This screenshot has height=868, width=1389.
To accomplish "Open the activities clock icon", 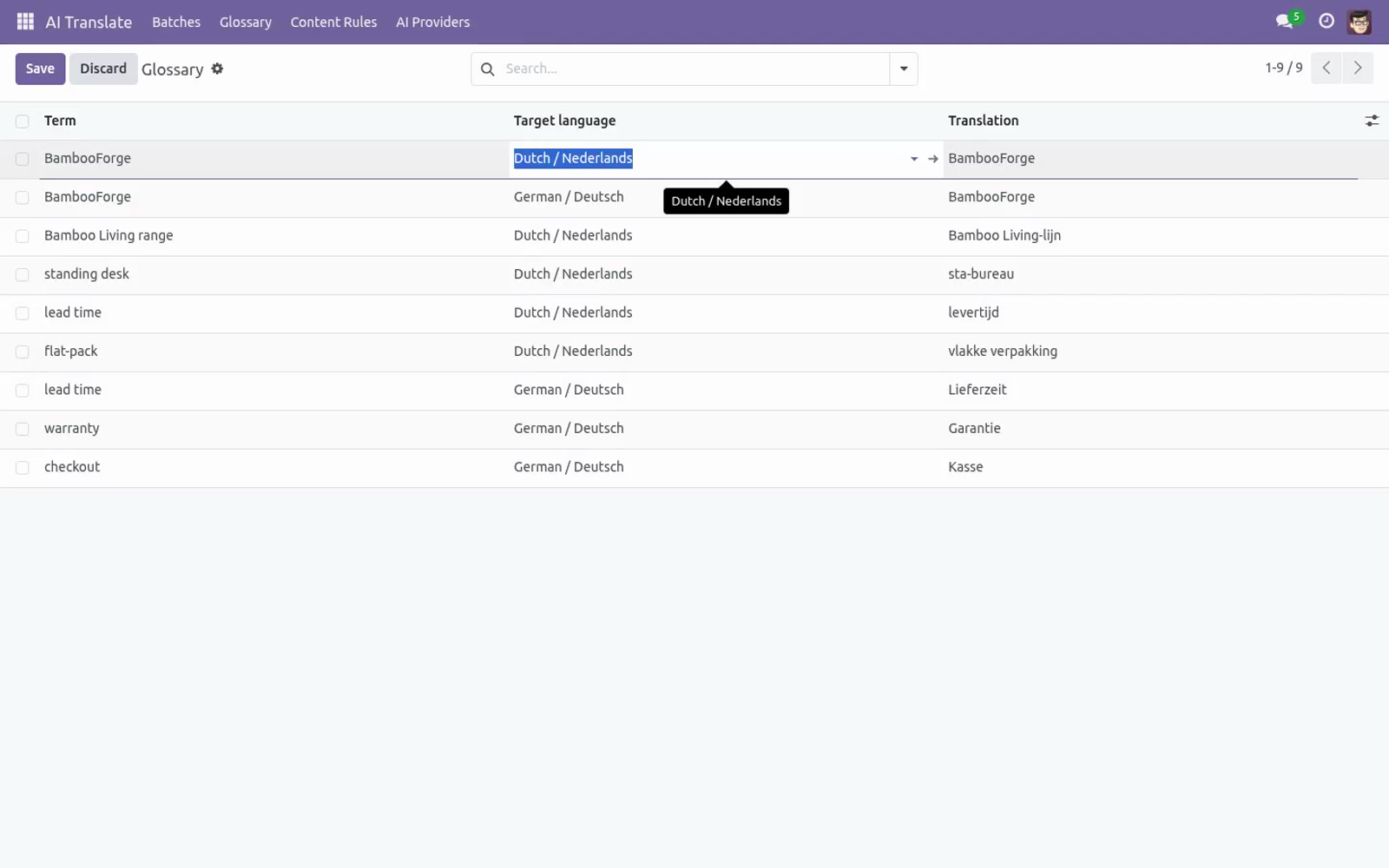I will [x=1326, y=21].
